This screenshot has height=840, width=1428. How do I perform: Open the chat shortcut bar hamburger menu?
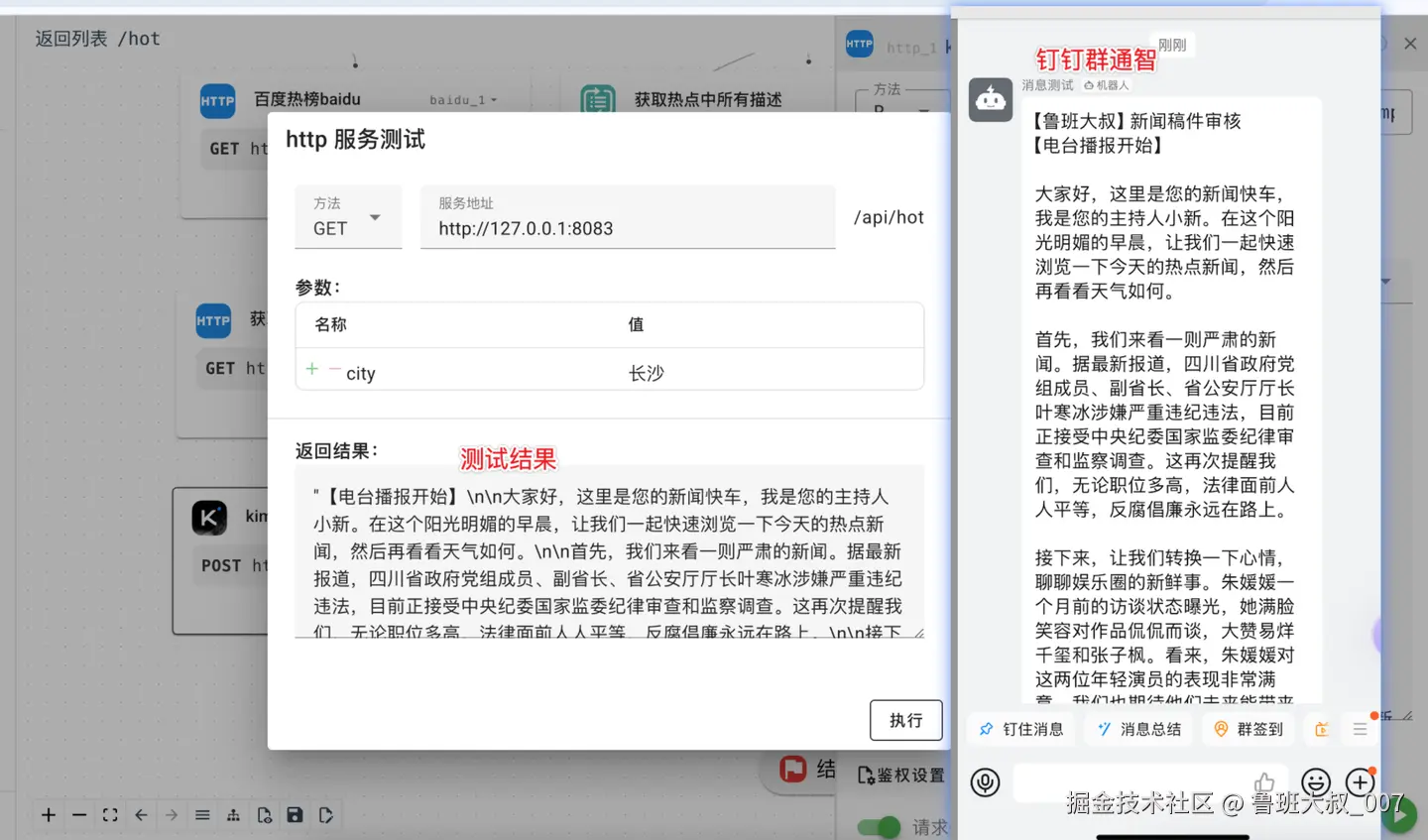[x=1360, y=729]
